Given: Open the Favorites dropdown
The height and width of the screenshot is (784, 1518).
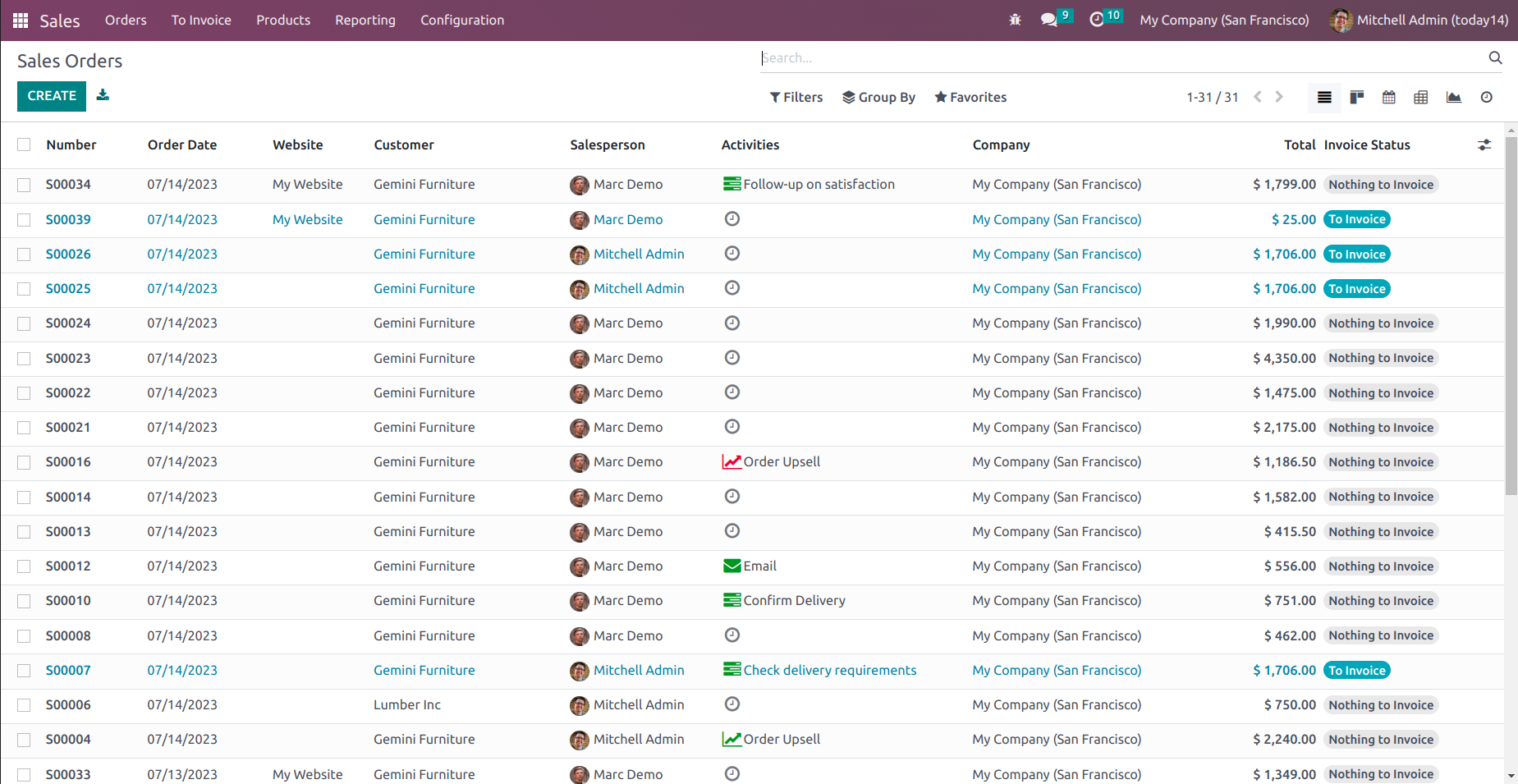Looking at the screenshot, I should tap(970, 97).
